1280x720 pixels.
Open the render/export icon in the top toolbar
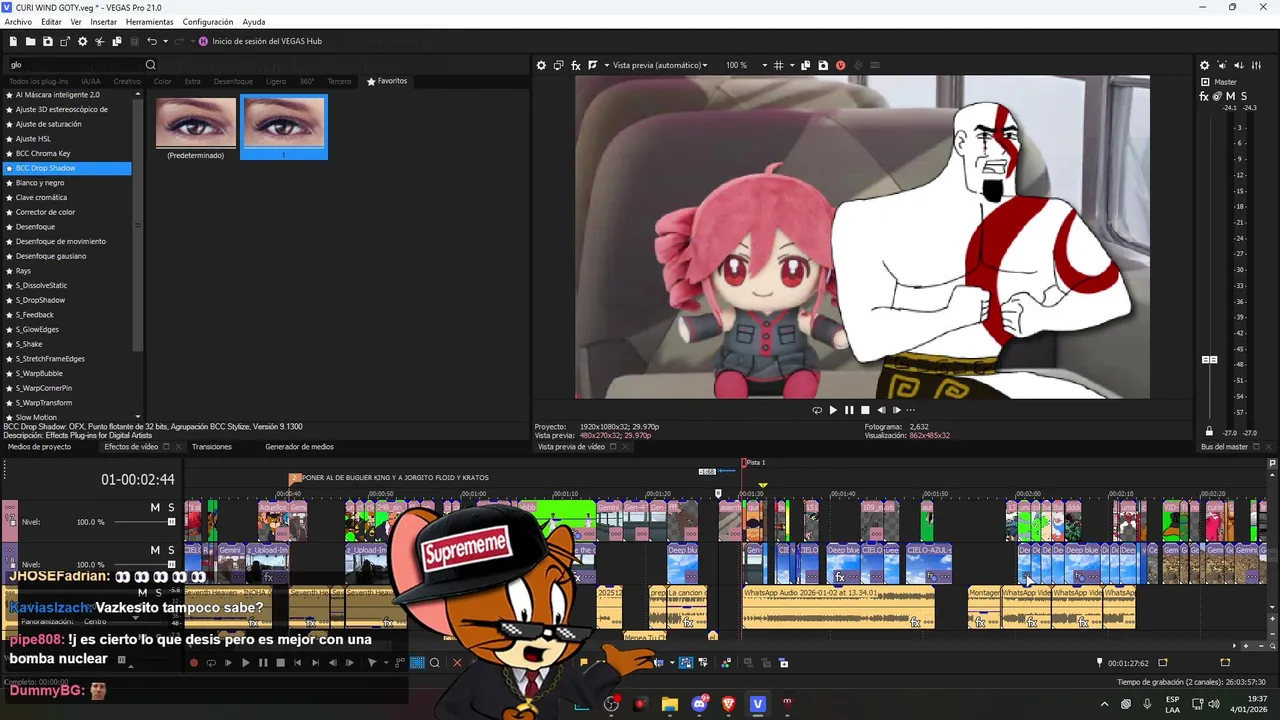pyautogui.click(x=65, y=41)
